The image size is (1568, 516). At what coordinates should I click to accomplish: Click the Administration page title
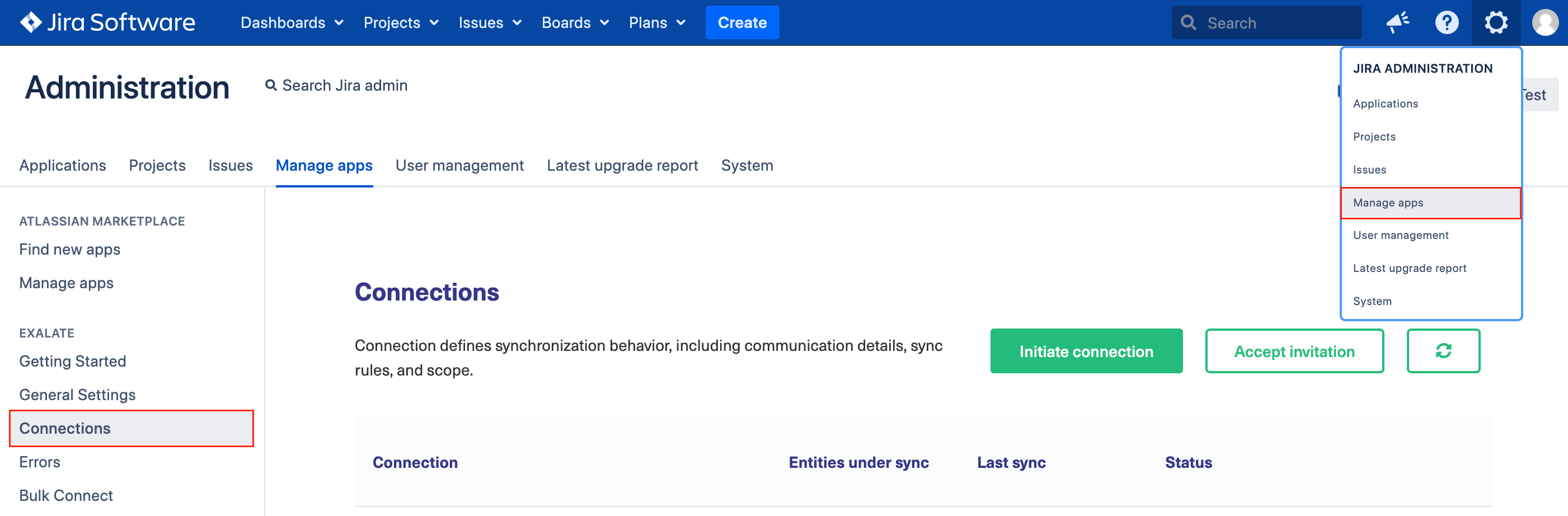click(127, 87)
